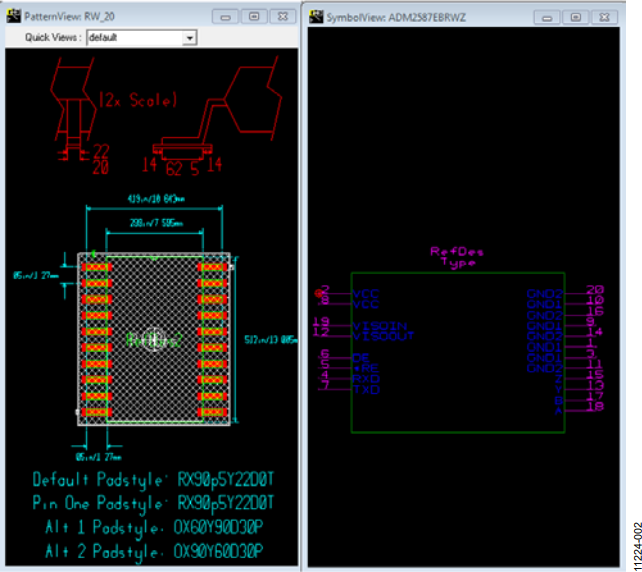Close the PatternView RW_20 window
Viewport: 642px width, 572px height.
point(283,16)
